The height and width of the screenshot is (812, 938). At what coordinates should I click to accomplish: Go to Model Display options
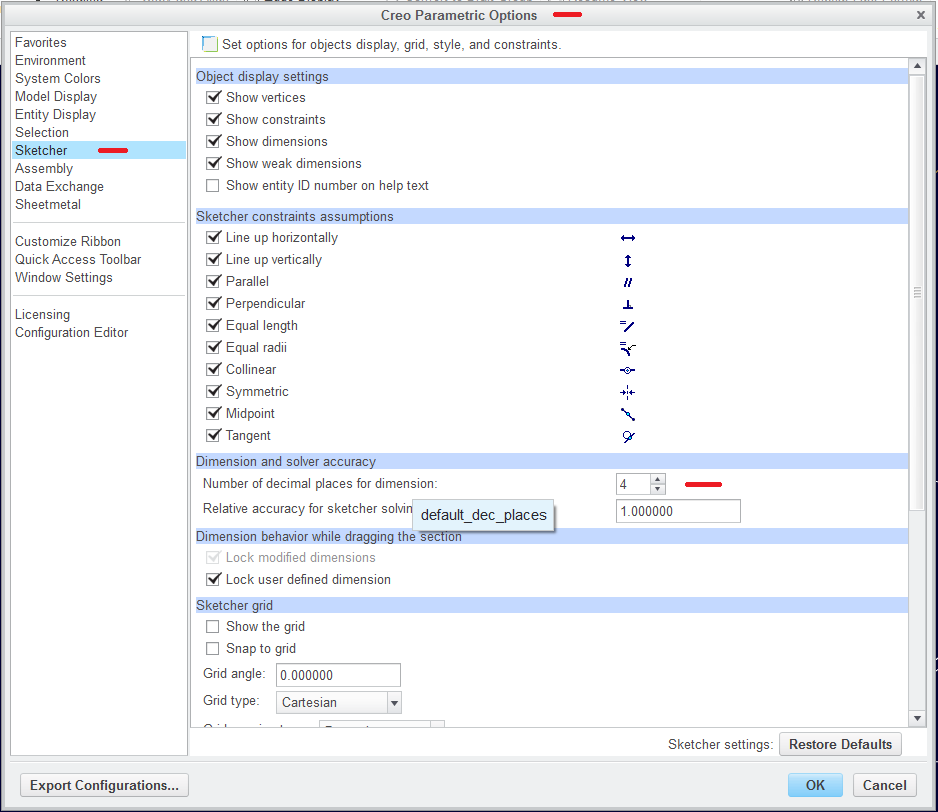point(56,96)
